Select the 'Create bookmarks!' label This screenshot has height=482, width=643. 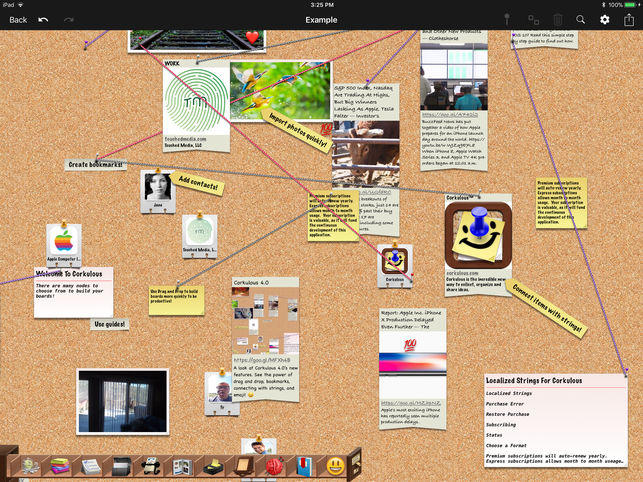(x=96, y=164)
